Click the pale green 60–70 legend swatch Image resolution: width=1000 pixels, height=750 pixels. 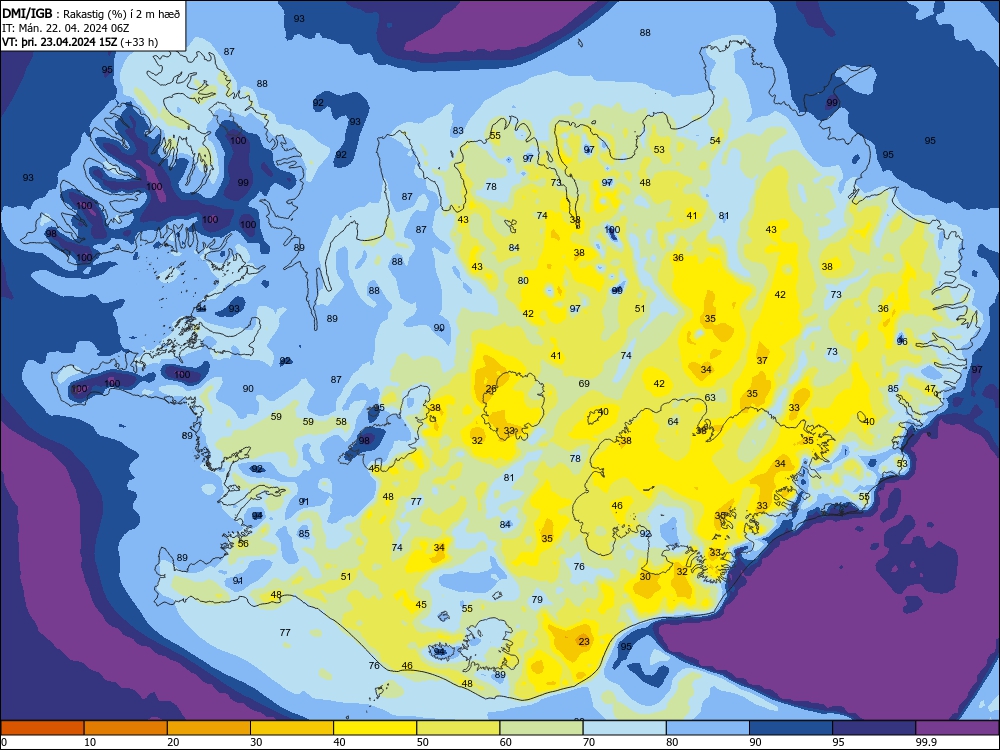pos(541,728)
